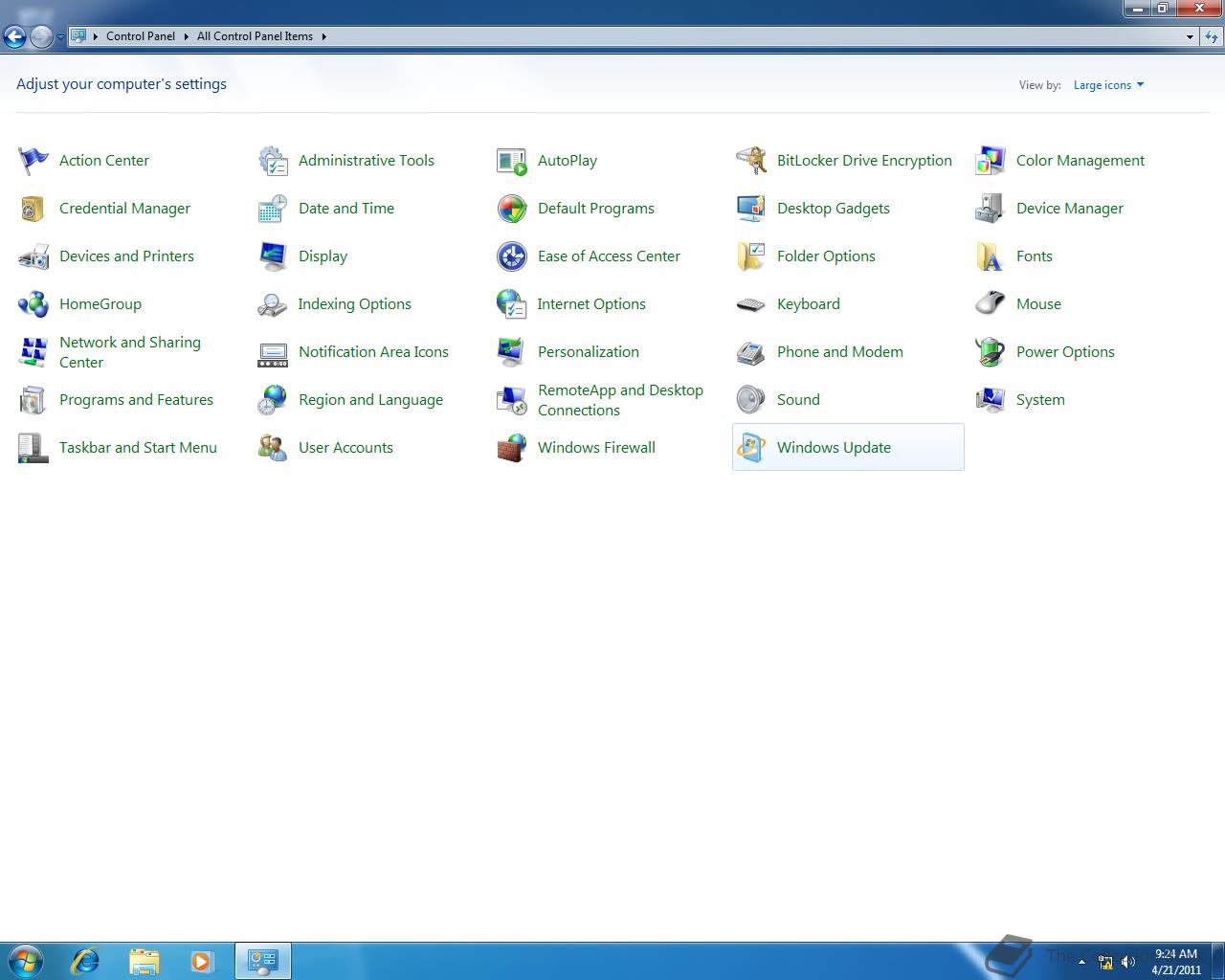Click the network tray icon
This screenshot has height=980, width=1225.
(x=1105, y=962)
